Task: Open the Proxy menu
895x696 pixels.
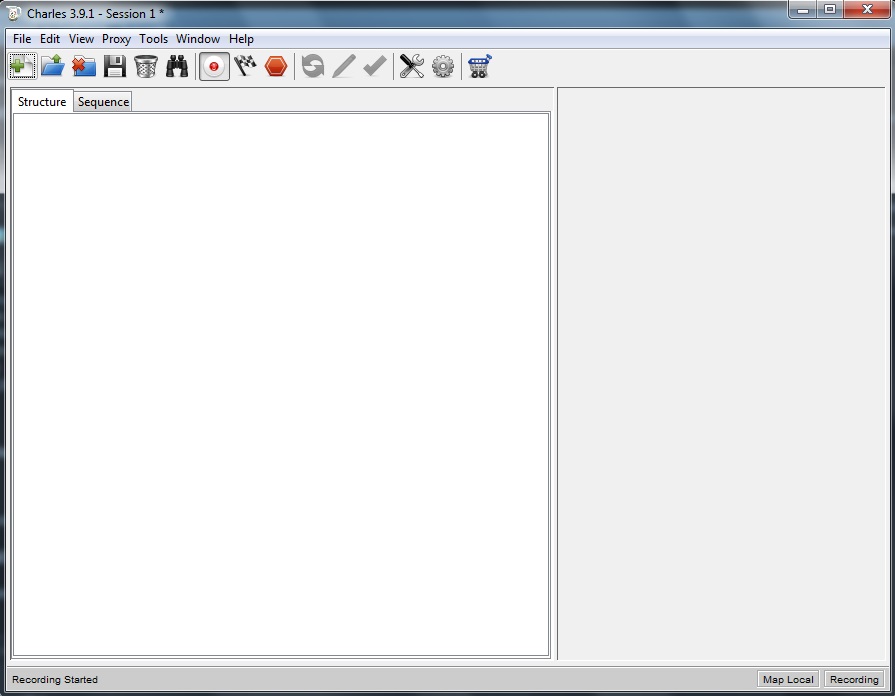Action: click(x=116, y=39)
